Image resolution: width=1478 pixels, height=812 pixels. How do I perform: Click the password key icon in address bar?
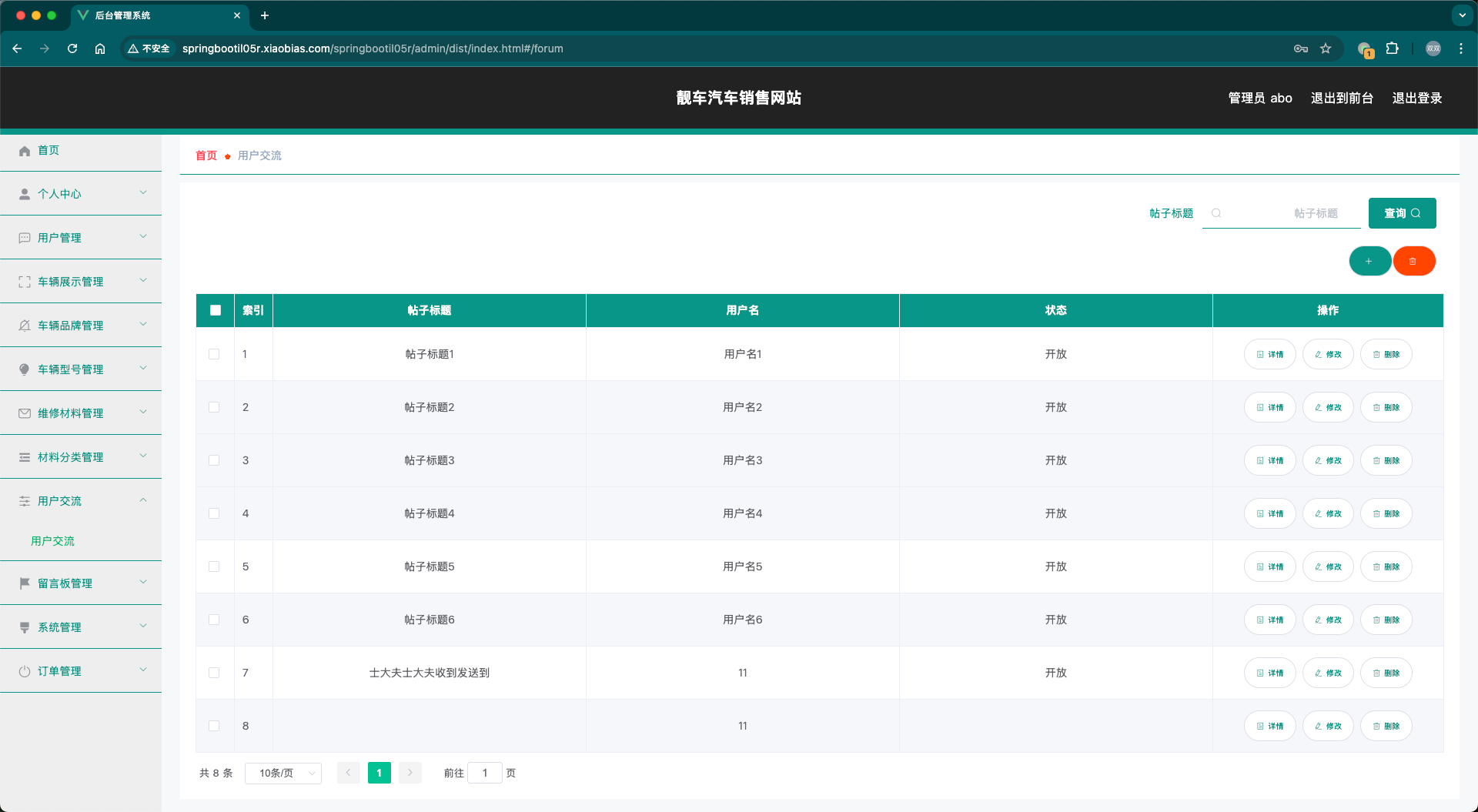(1301, 48)
